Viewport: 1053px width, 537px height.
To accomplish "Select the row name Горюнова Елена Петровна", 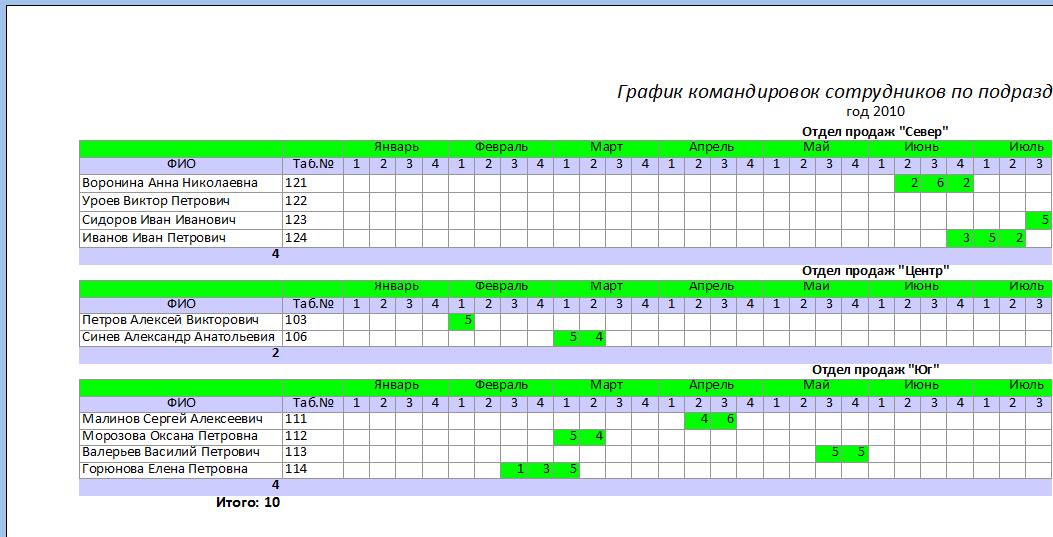I will (x=165, y=469).
